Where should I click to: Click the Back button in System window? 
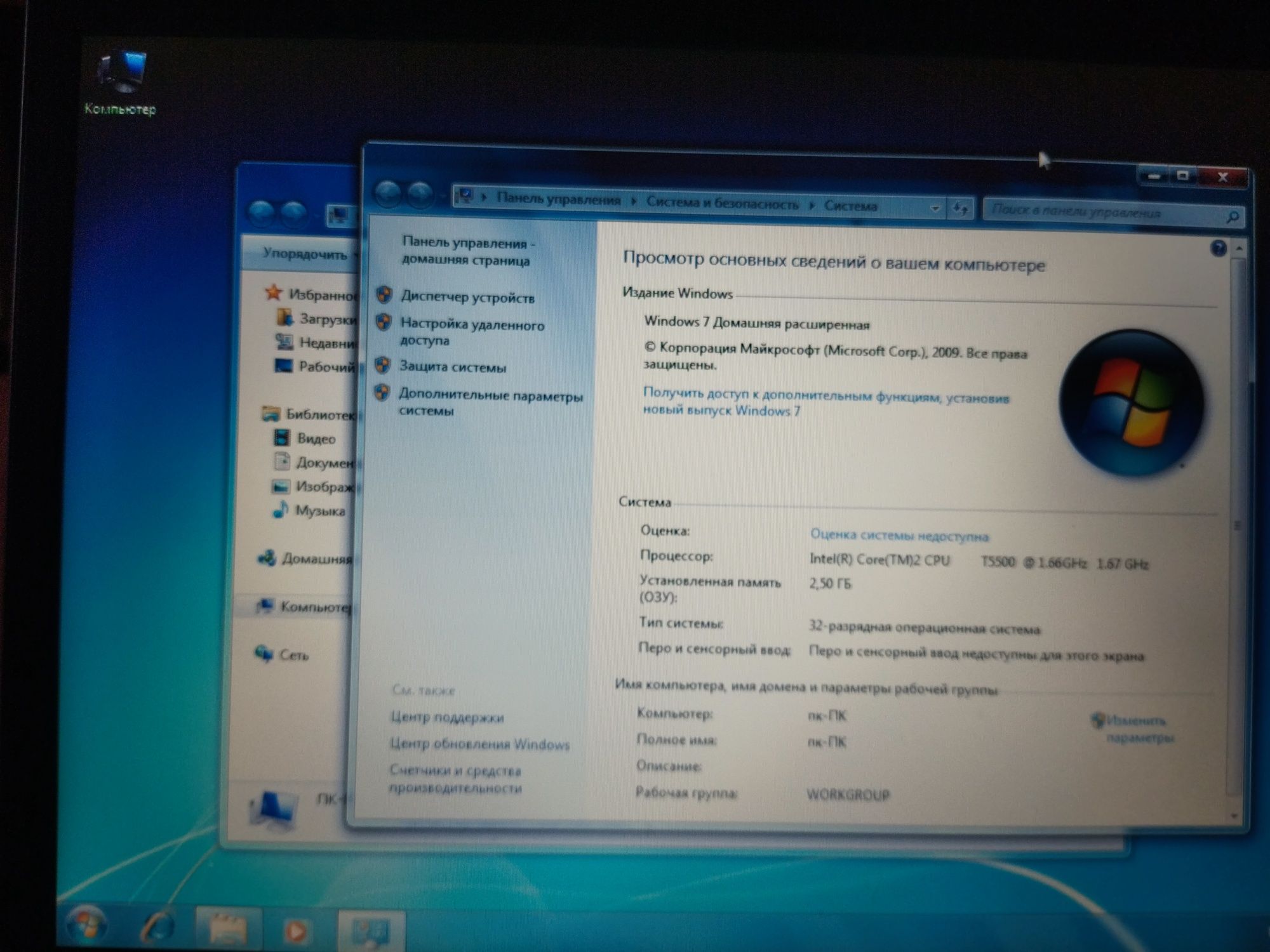(388, 194)
